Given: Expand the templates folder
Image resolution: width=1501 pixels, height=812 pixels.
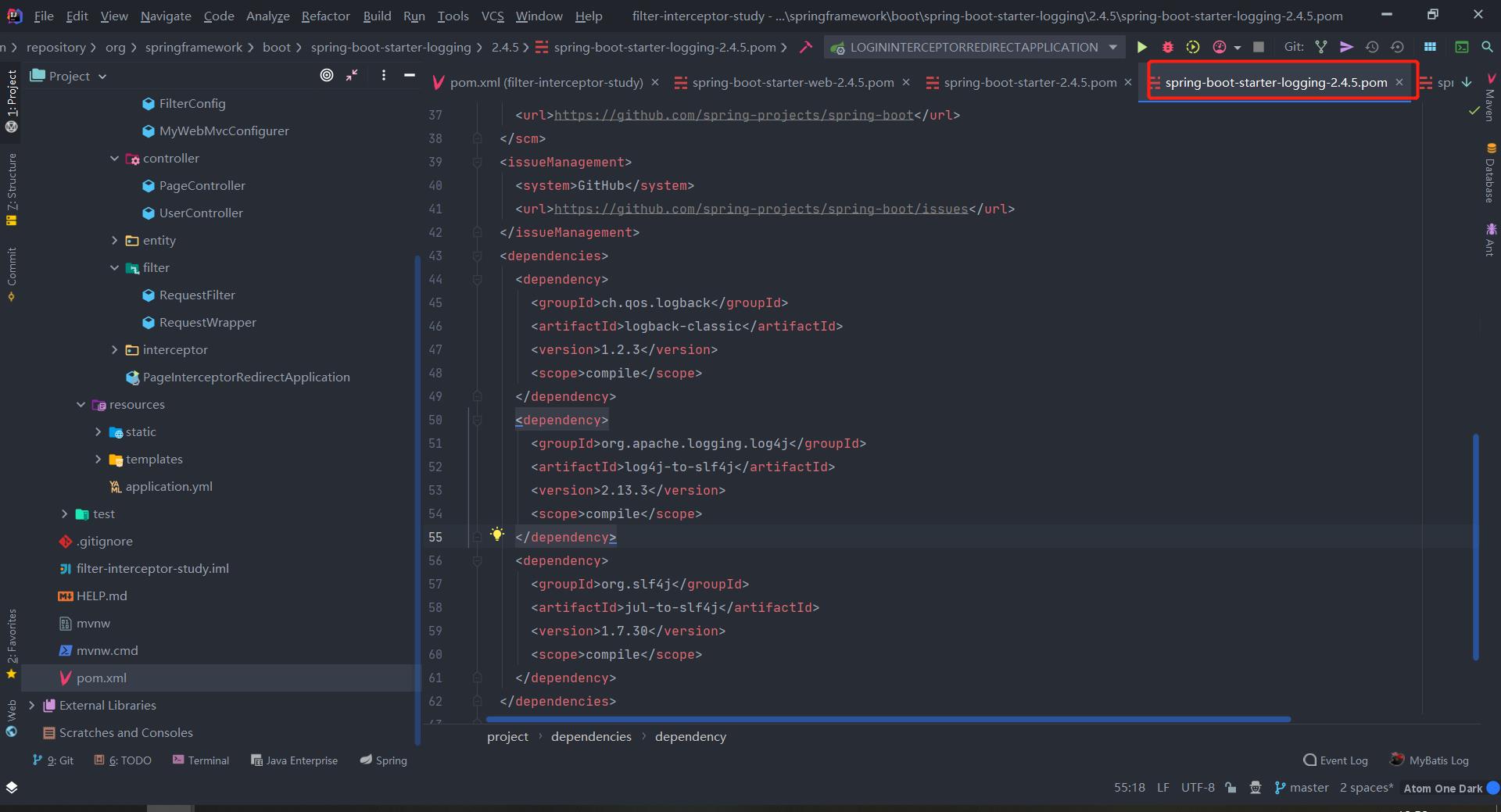Looking at the screenshot, I should [x=98, y=459].
